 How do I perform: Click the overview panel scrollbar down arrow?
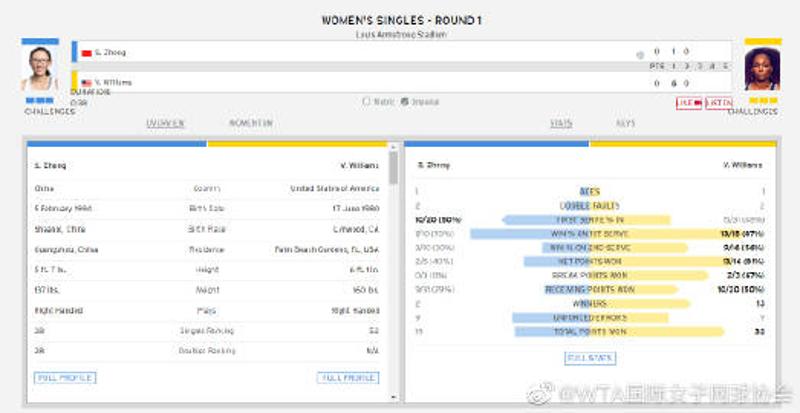pos(394,396)
